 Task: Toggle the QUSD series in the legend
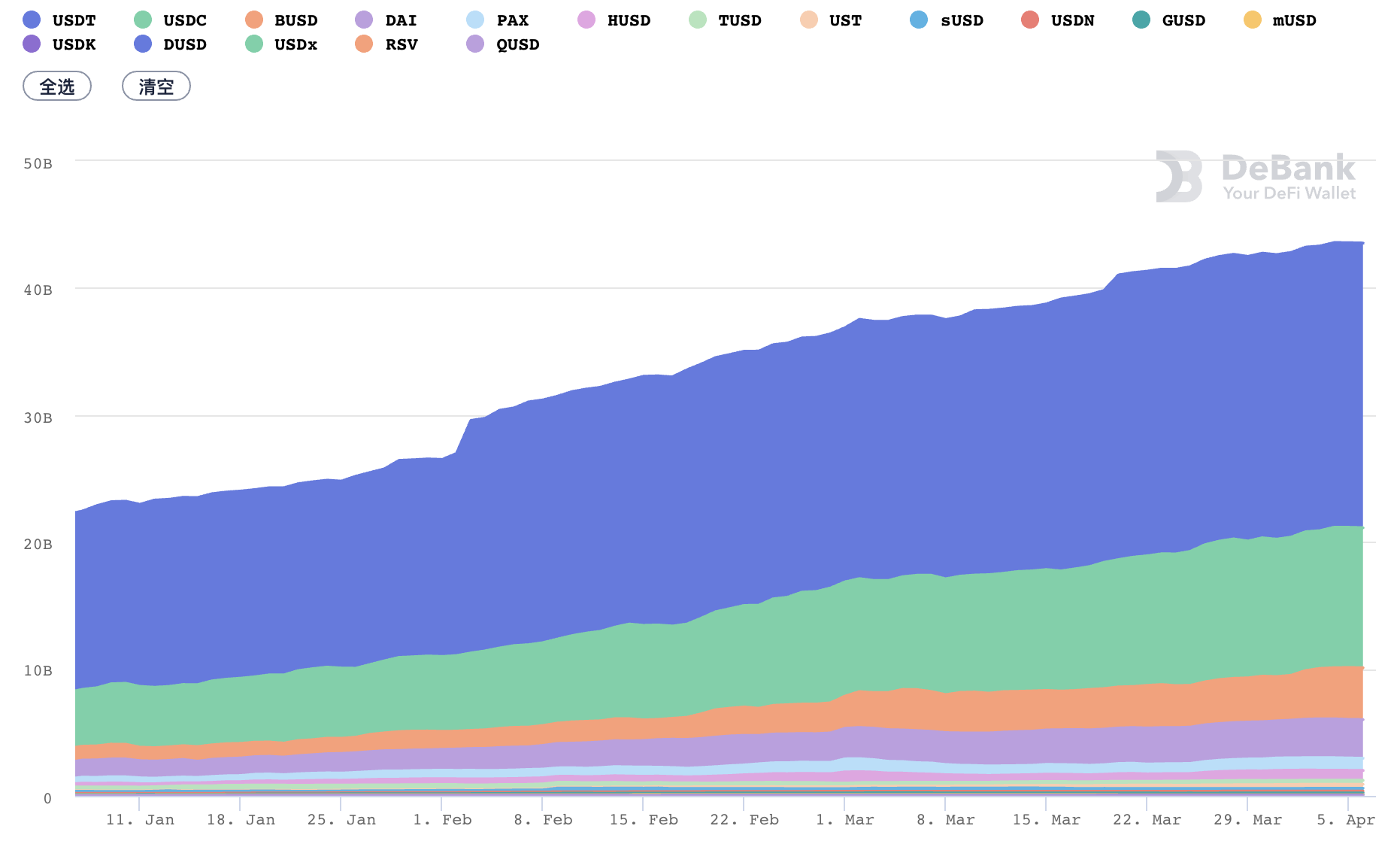(x=505, y=44)
